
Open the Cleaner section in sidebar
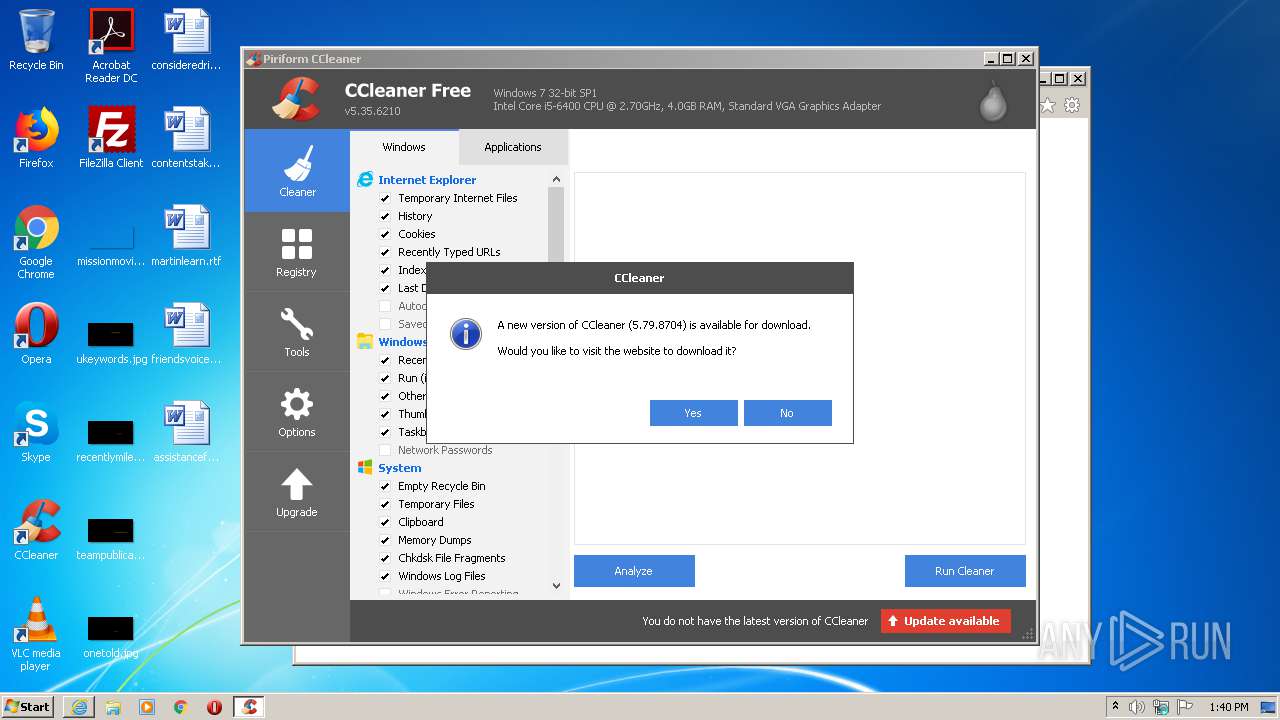point(297,170)
